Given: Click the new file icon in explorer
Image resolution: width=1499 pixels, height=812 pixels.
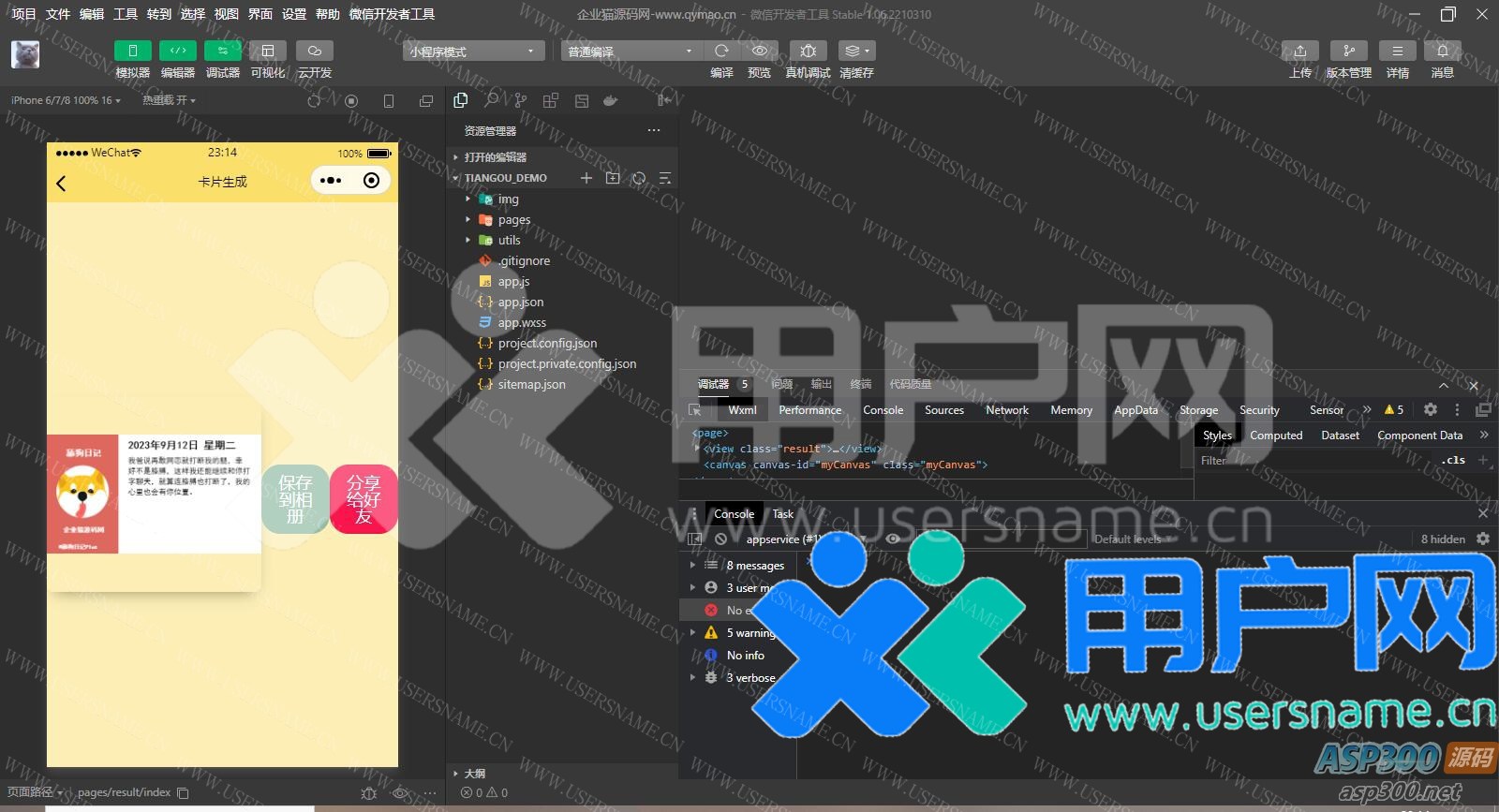Looking at the screenshot, I should coord(586,178).
